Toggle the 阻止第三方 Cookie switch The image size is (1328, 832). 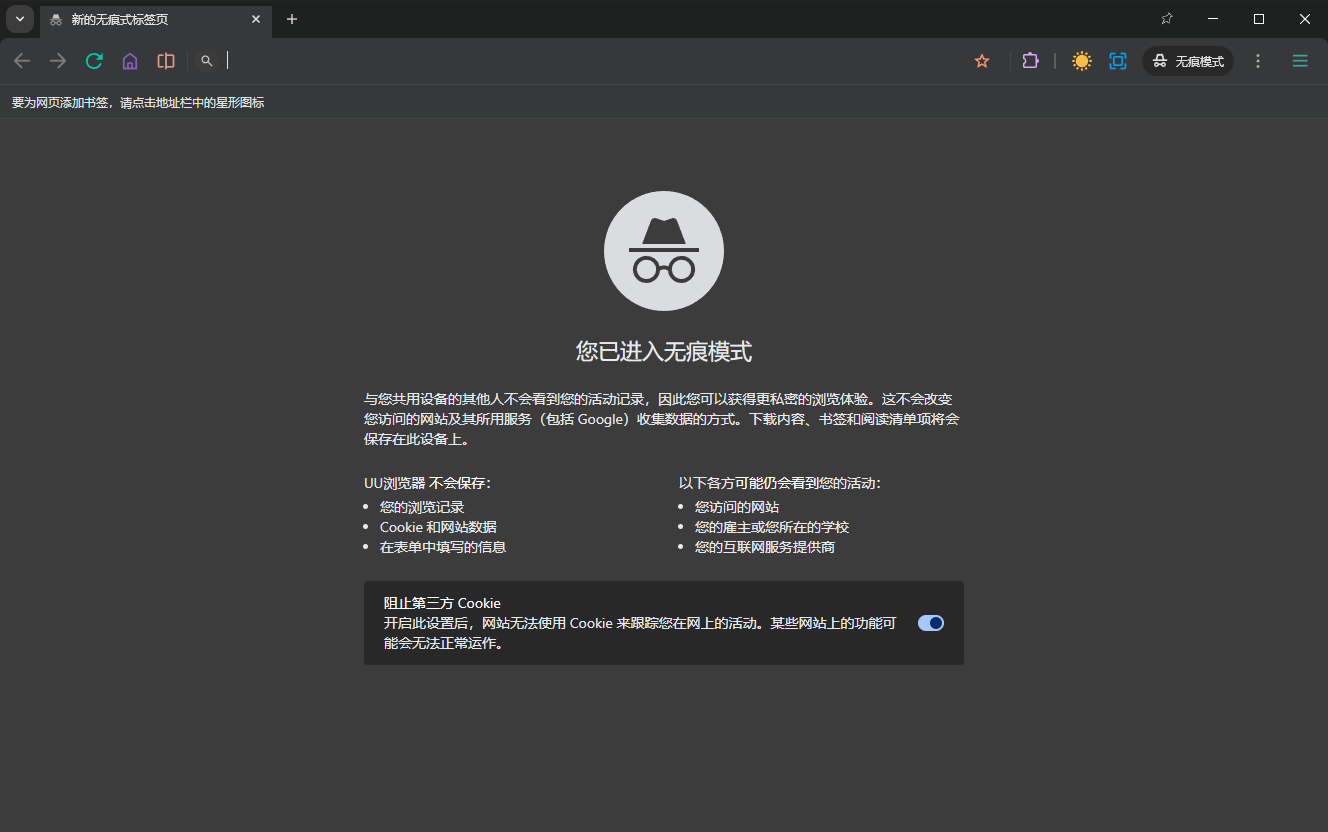(931, 623)
